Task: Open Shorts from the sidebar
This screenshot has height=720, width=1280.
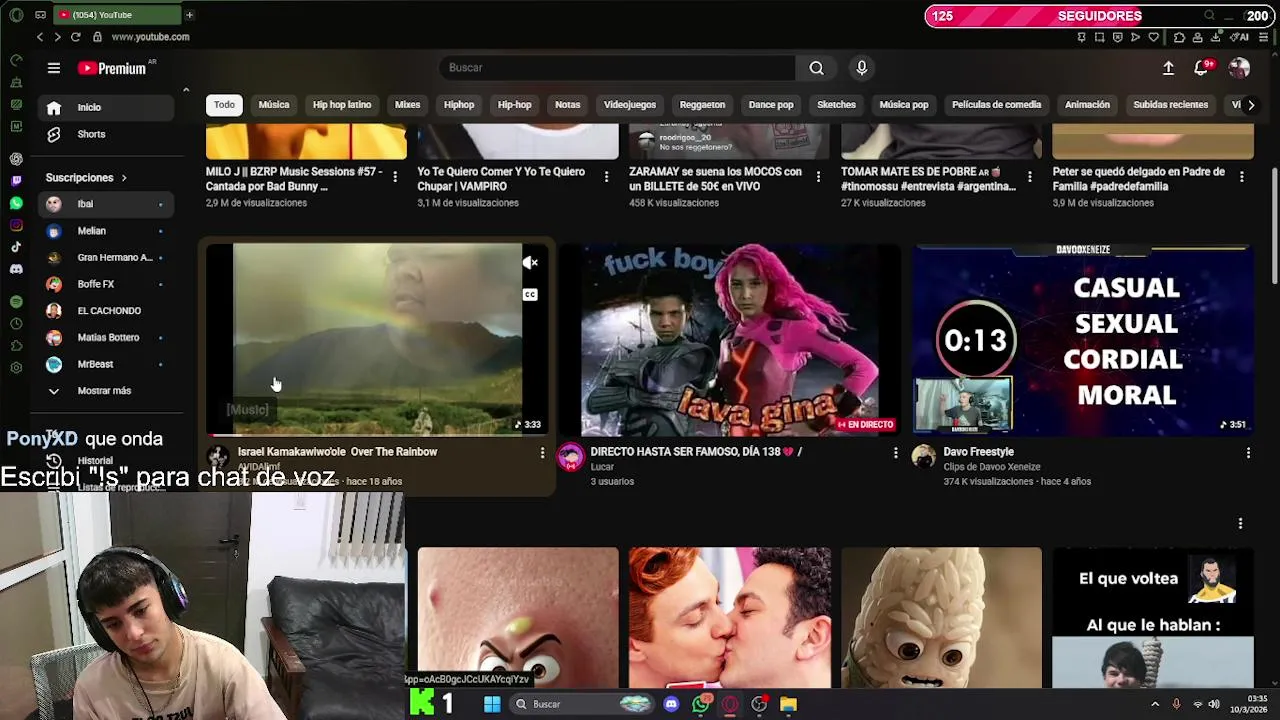Action: (104, 134)
